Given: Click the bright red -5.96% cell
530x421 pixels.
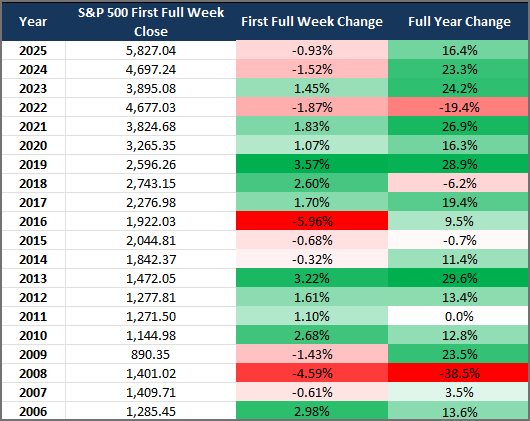Looking at the screenshot, I should (312, 221).
